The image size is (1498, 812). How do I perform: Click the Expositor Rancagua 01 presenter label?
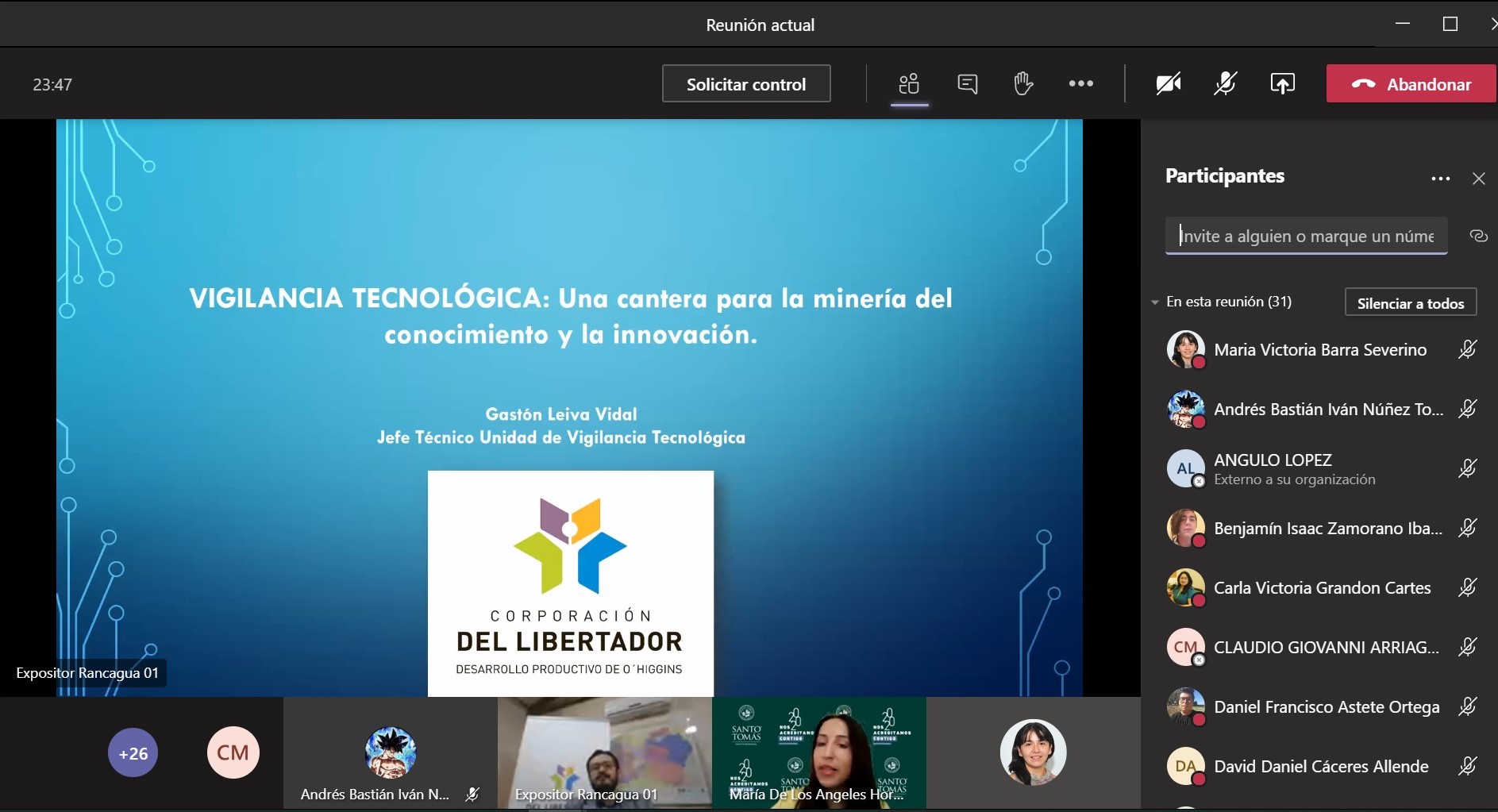[87, 673]
